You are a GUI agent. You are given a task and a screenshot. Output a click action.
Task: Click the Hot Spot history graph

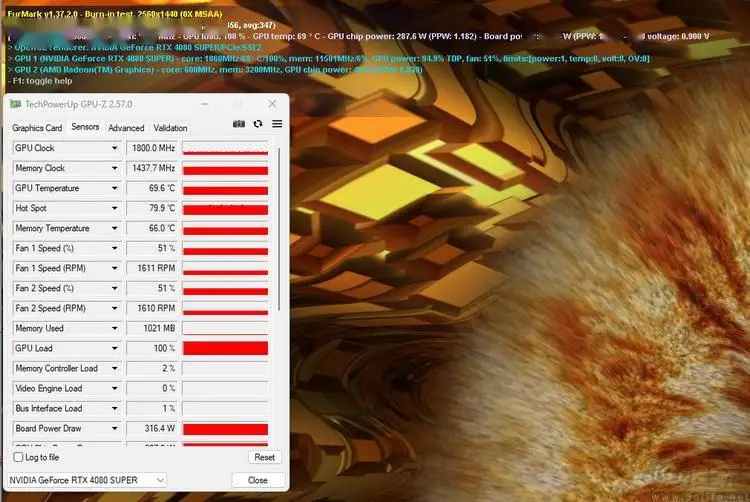pyautogui.click(x=225, y=208)
